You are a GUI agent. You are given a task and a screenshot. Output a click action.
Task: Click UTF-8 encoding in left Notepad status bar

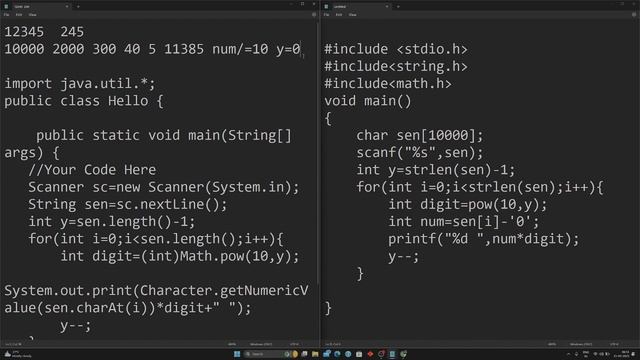click(x=294, y=344)
